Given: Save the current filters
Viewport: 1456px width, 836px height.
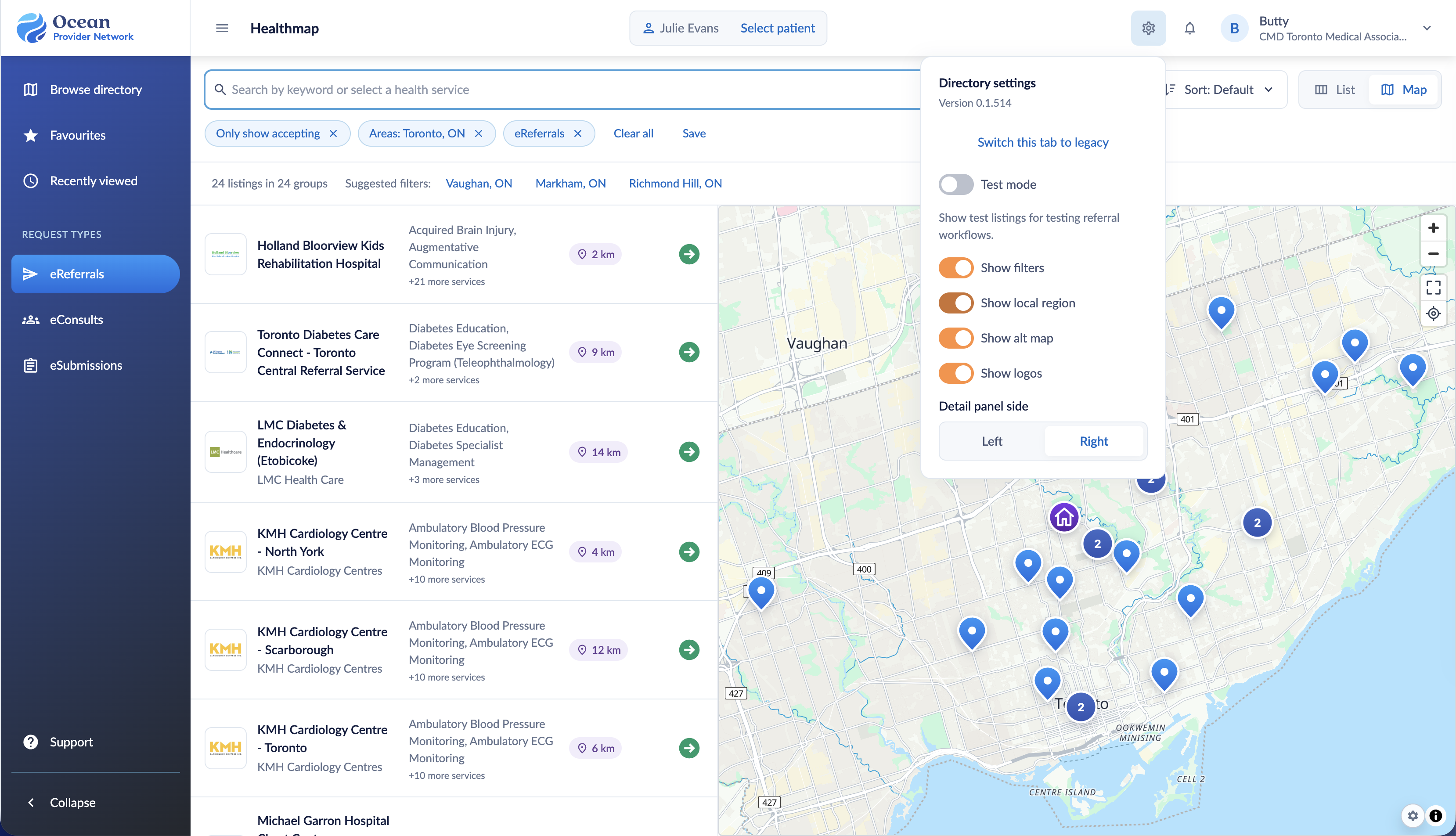Looking at the screenshot, I should tap(694, 134).
